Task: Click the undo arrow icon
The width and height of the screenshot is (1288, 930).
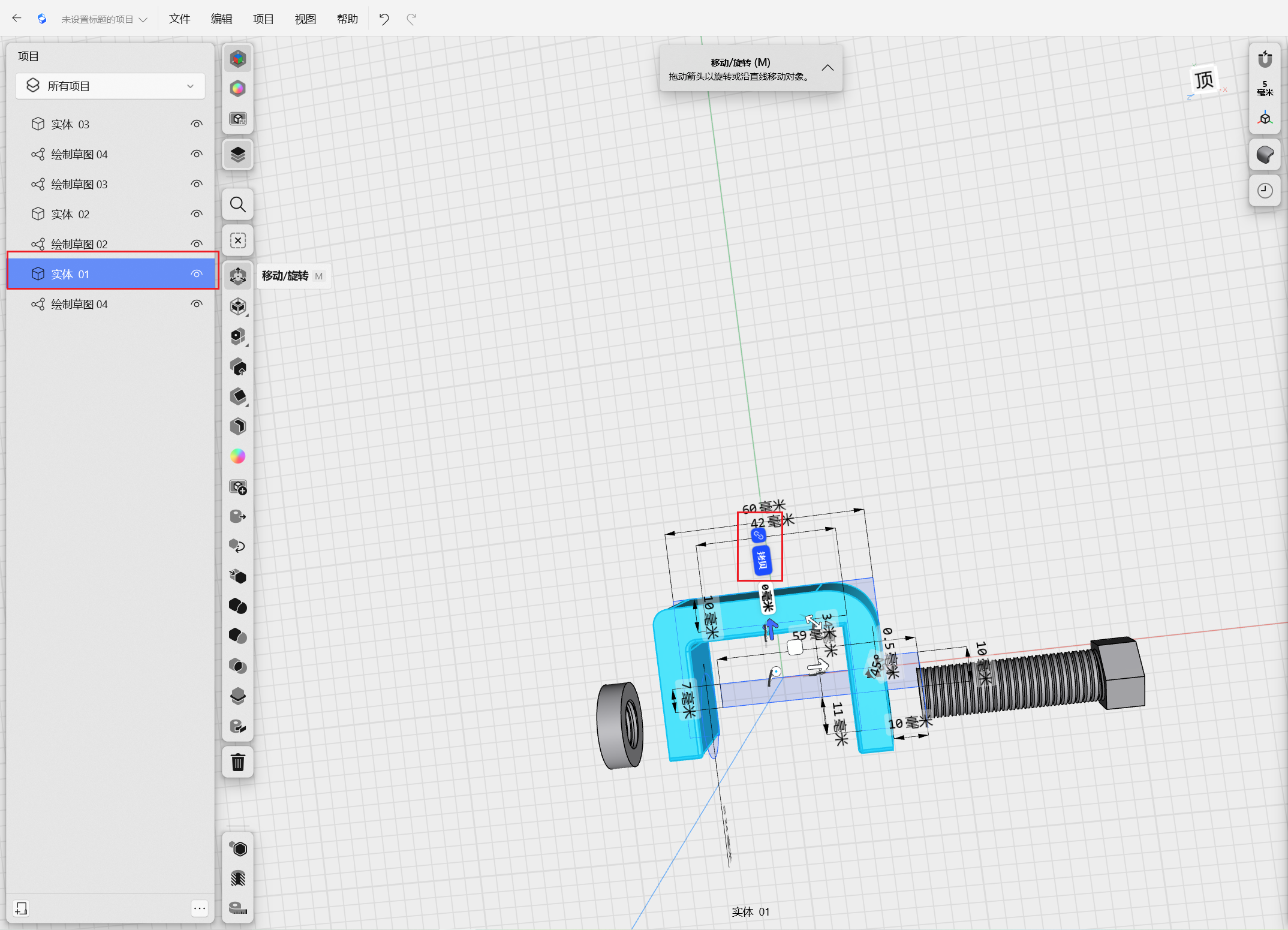Action: (384, 19)
